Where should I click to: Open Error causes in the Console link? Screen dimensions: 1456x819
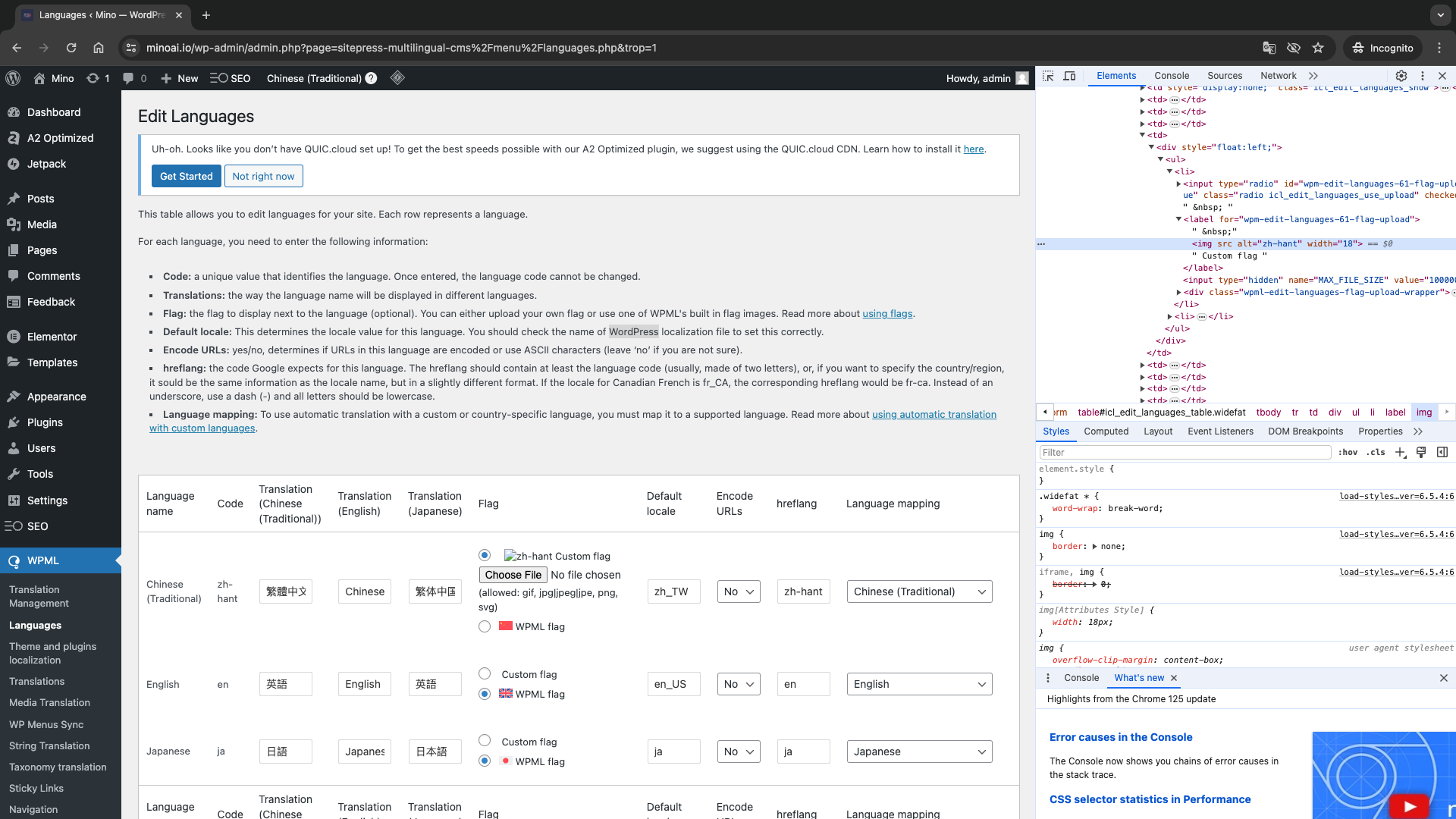point(1121,737)
